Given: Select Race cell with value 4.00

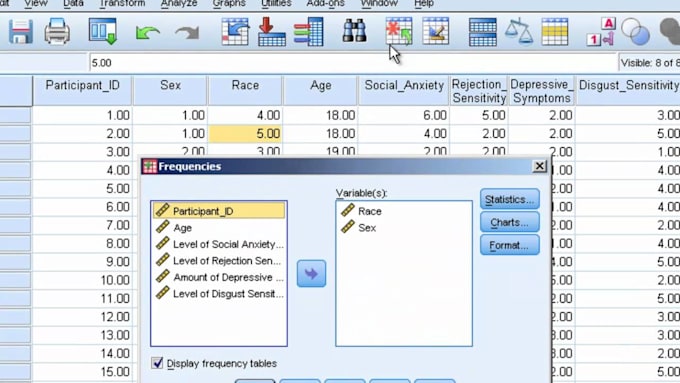Looking at the screenshot, I should click(x=245, y=115).
